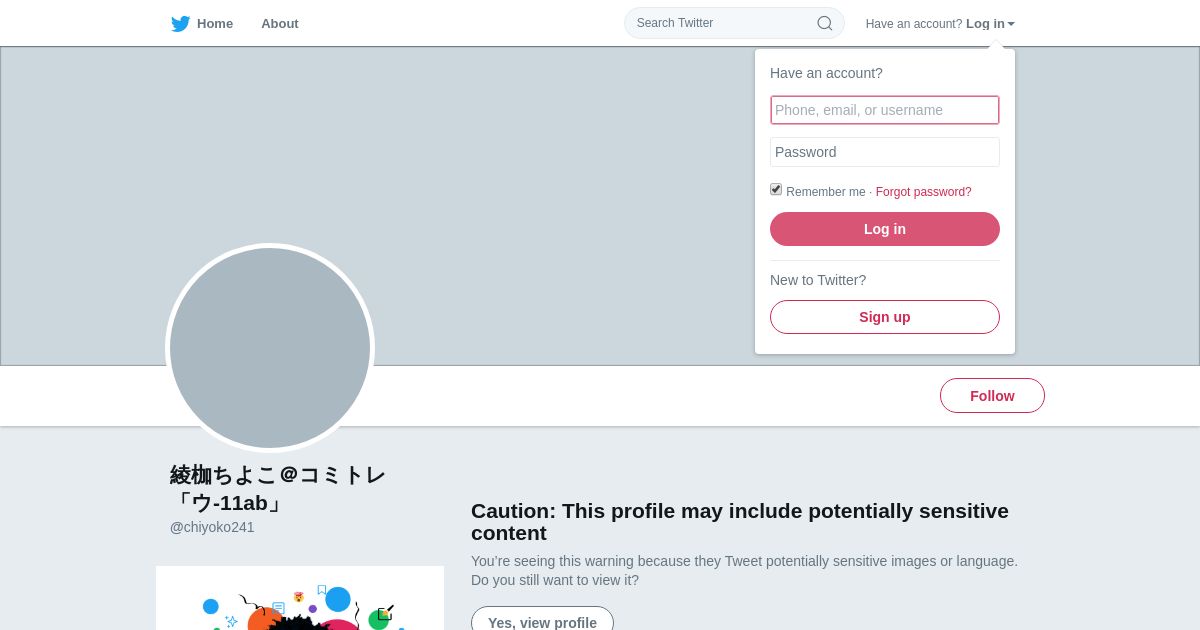Click the round profile avatar
Image resolution: width=1200 pixels, height=630 pixels.
[270, 348]
